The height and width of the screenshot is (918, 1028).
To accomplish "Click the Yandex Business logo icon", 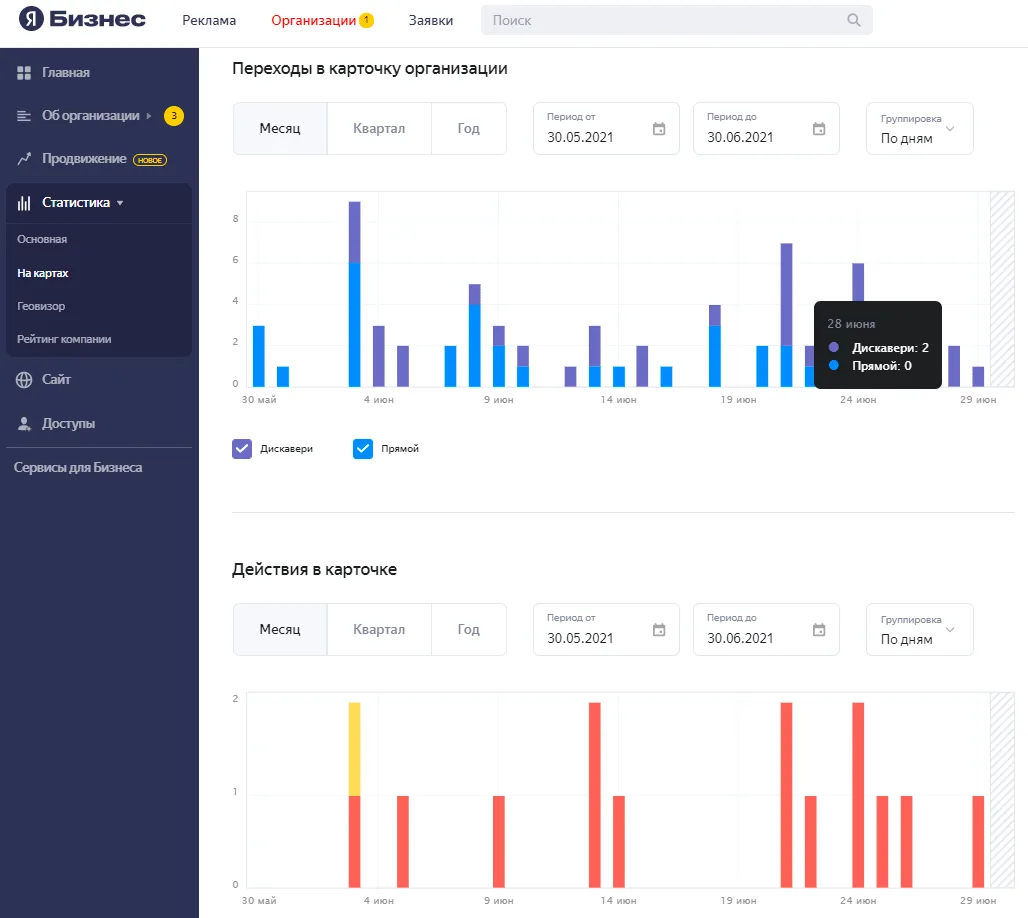I will pos(31,19).
